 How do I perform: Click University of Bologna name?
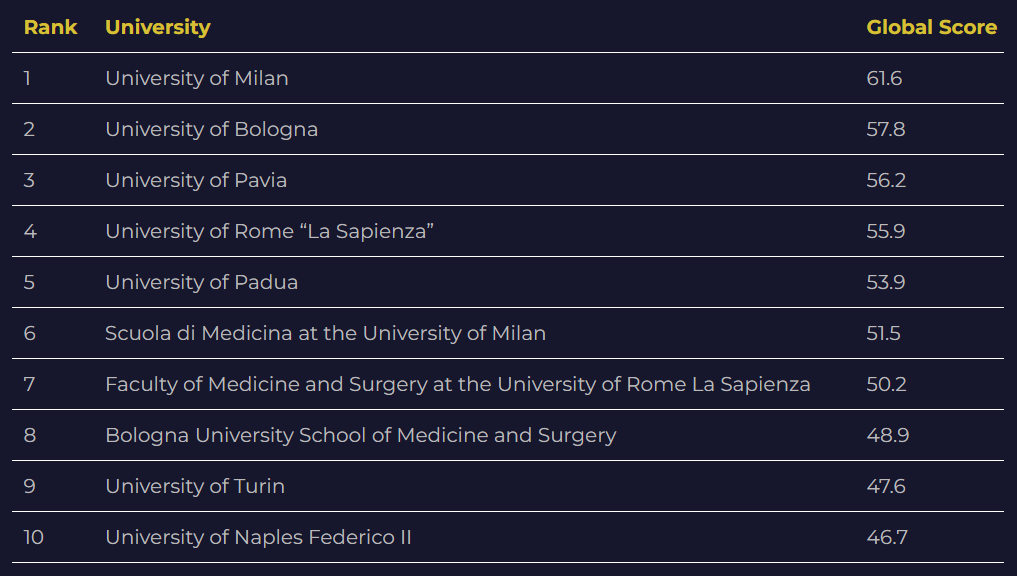coord(211,129)
